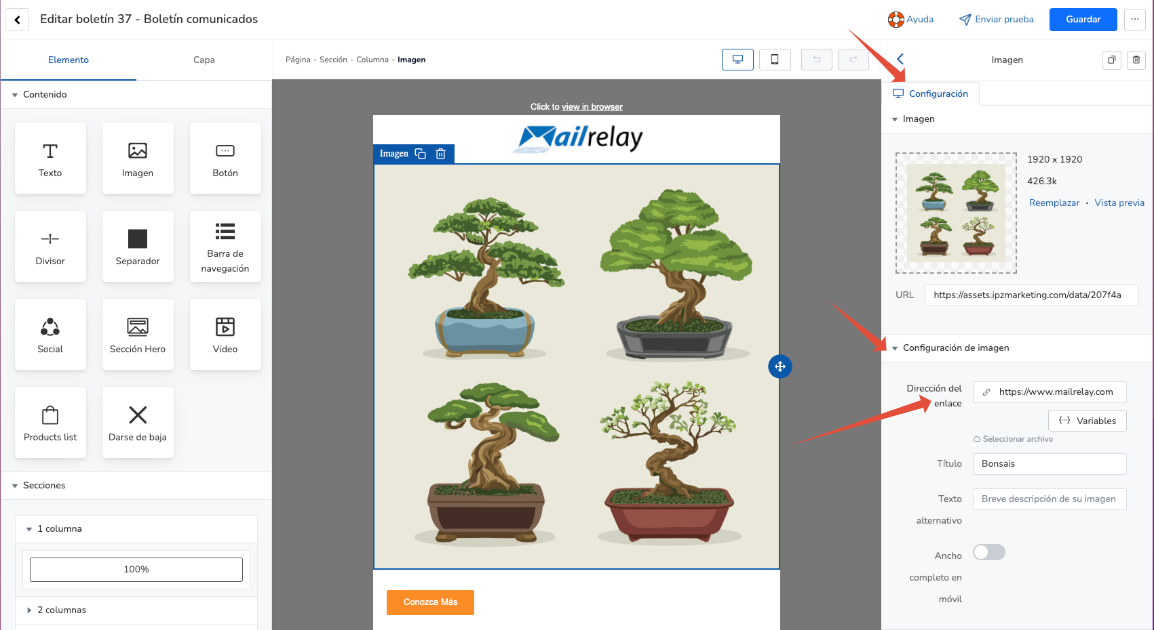Open the Variables button
Viewport: 1154px width, 630px height.
tap(1087, 421)
